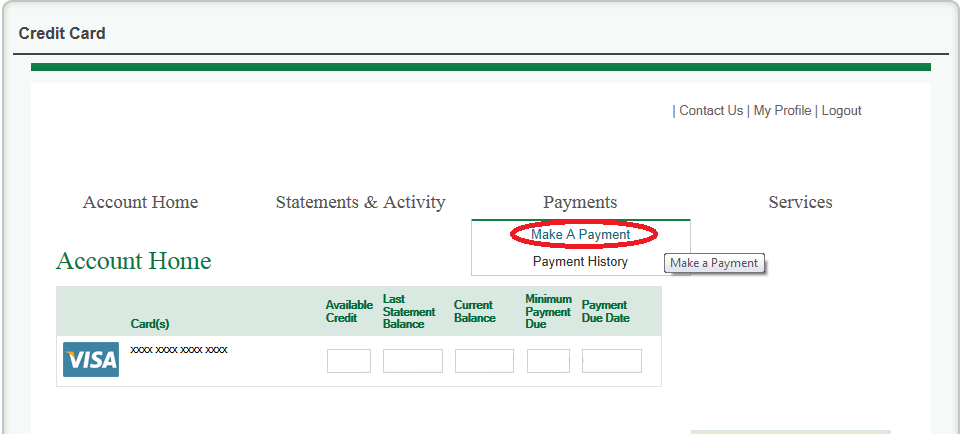Click the Payment Due Date column header

tap(606, 311)
